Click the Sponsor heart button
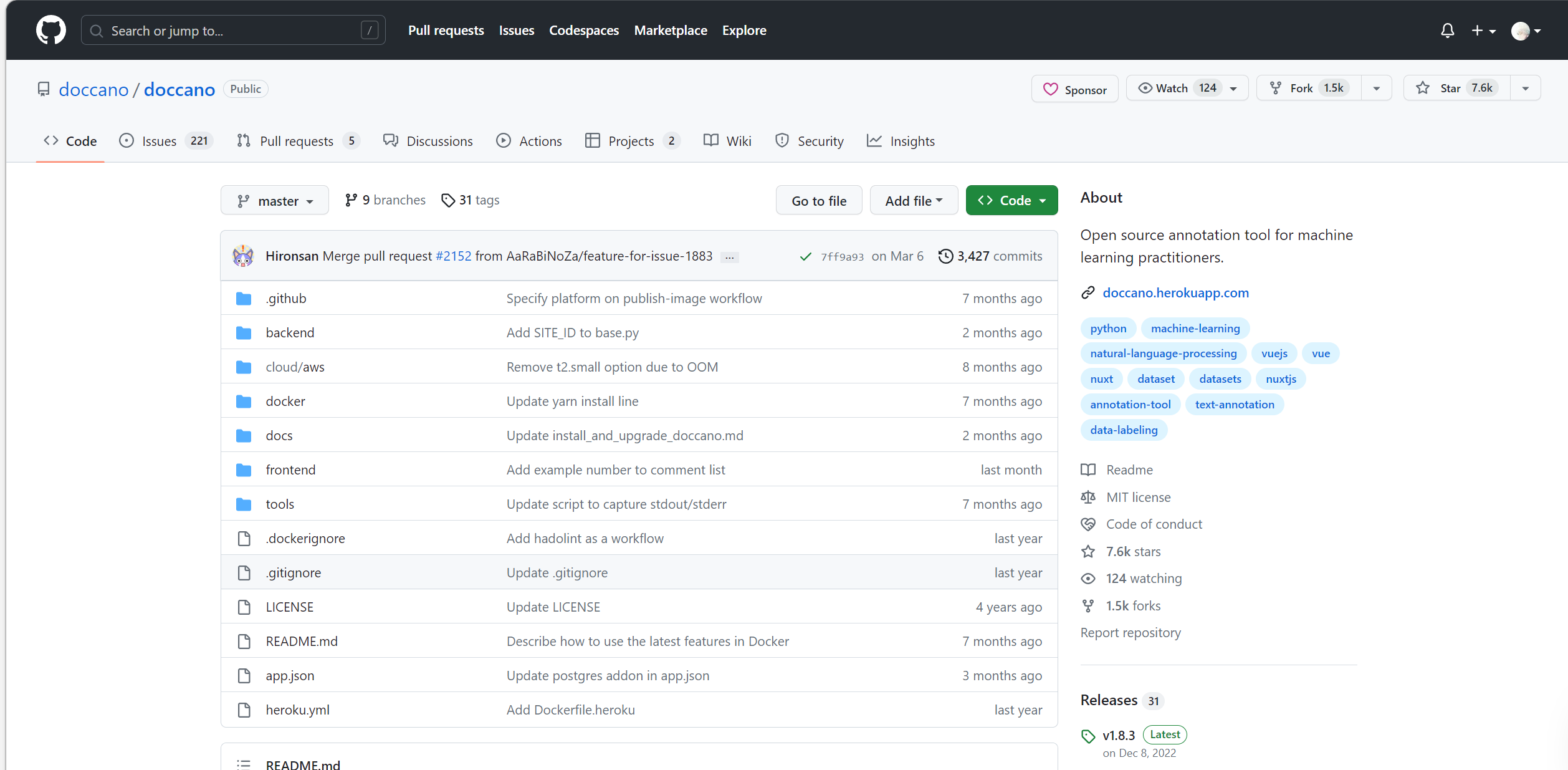The height and width of the screenshot is (770, 1568). tap(1075, 89)
